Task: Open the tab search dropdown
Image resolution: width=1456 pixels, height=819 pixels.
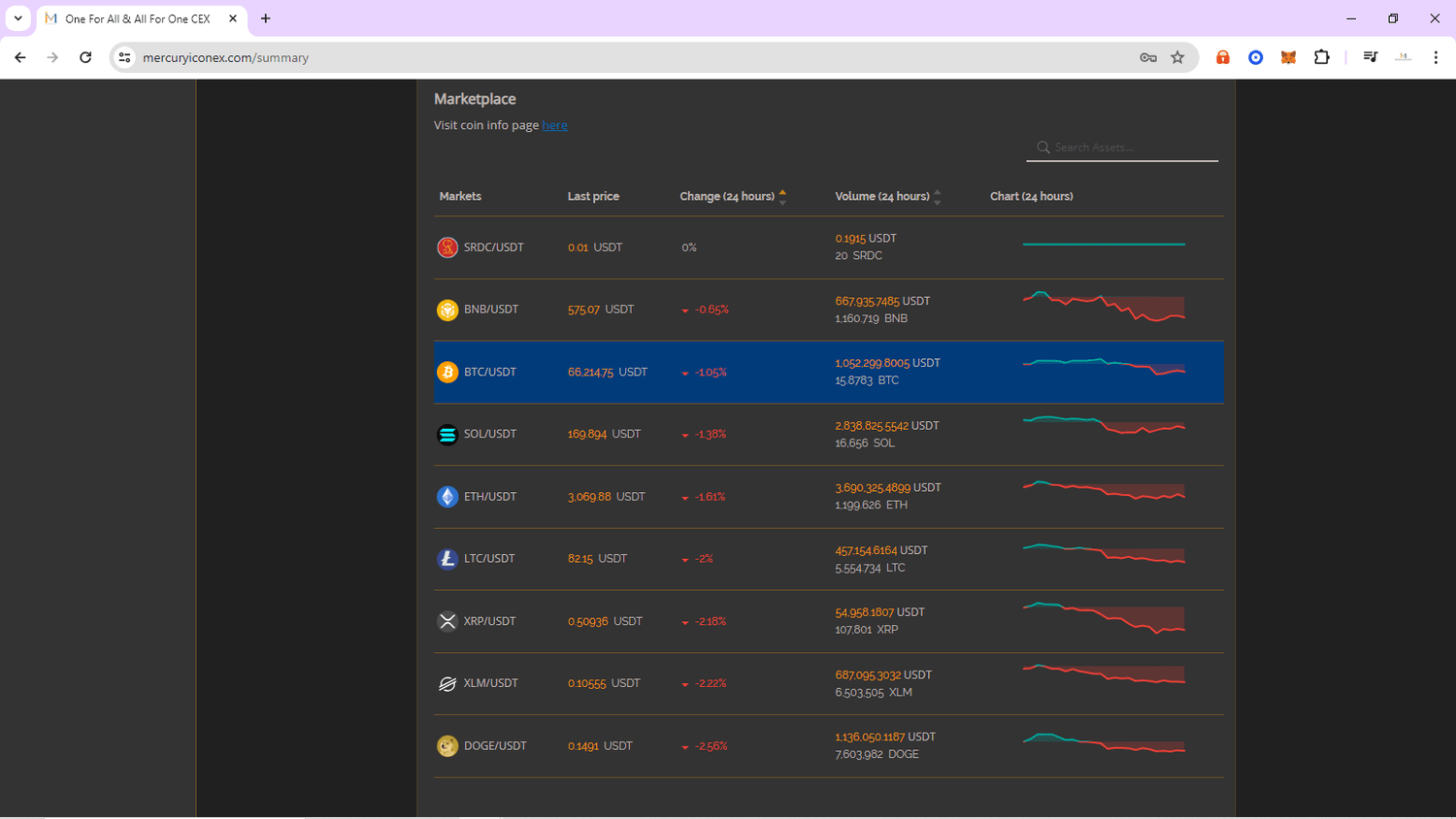Action: pyautogui.click(x=17, y=18)
